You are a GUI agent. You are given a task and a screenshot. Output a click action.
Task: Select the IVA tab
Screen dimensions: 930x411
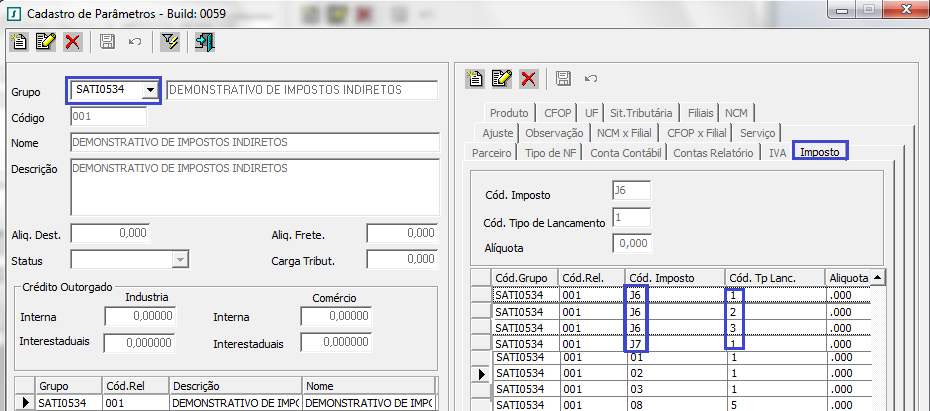tap(778, 153)
